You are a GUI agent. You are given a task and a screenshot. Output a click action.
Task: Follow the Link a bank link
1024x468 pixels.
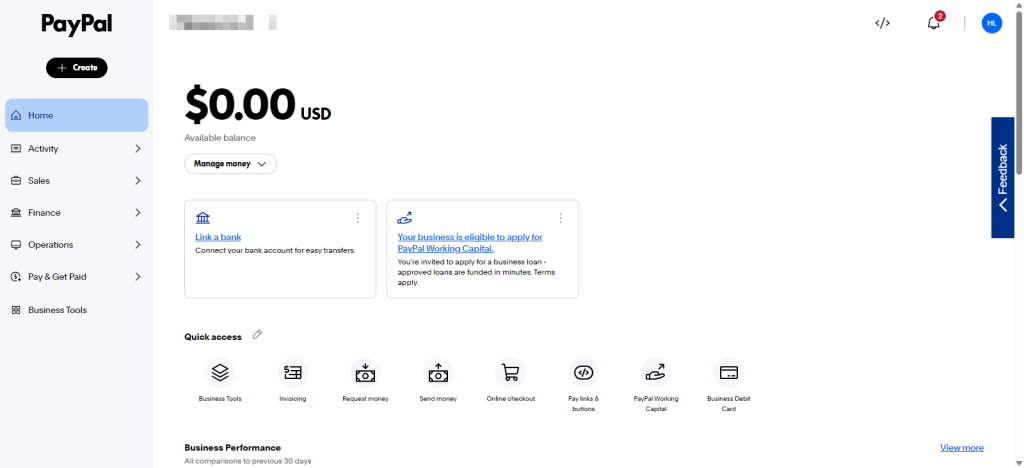coord(218,237)
